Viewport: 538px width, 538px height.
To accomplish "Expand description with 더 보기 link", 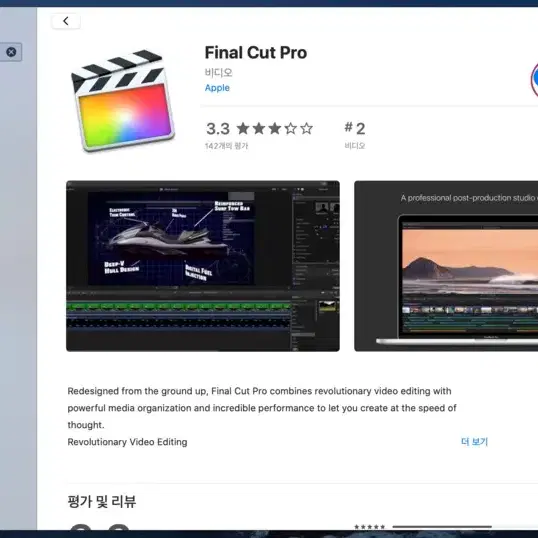I will pyautogui.click(x=474, y=442).
